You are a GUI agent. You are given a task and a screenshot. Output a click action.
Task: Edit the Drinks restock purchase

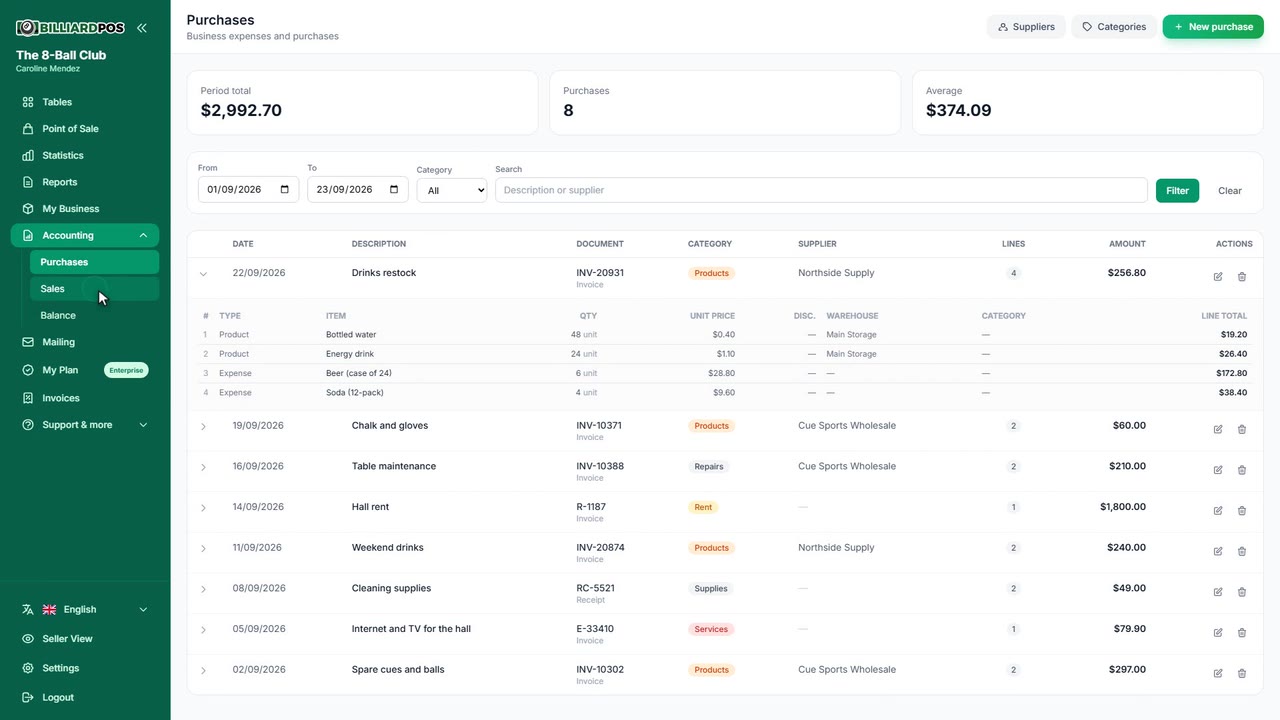[x=1218, y=277]
